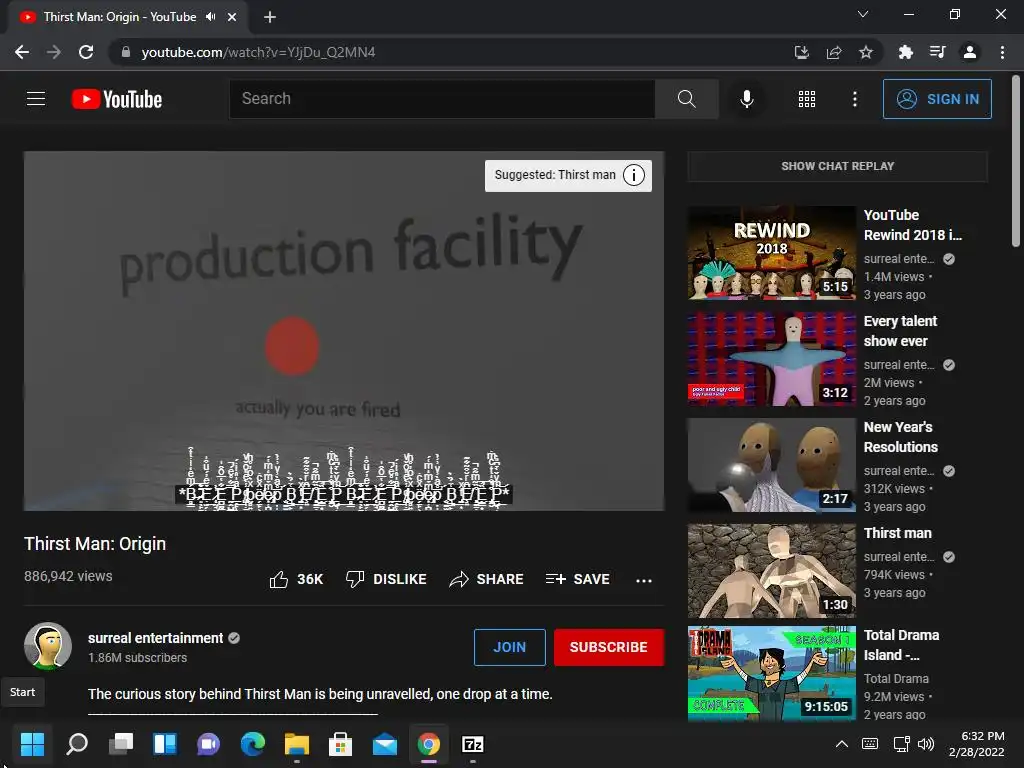Click the address bar URL
The image size is (1024, 768).
click(259, 52)
